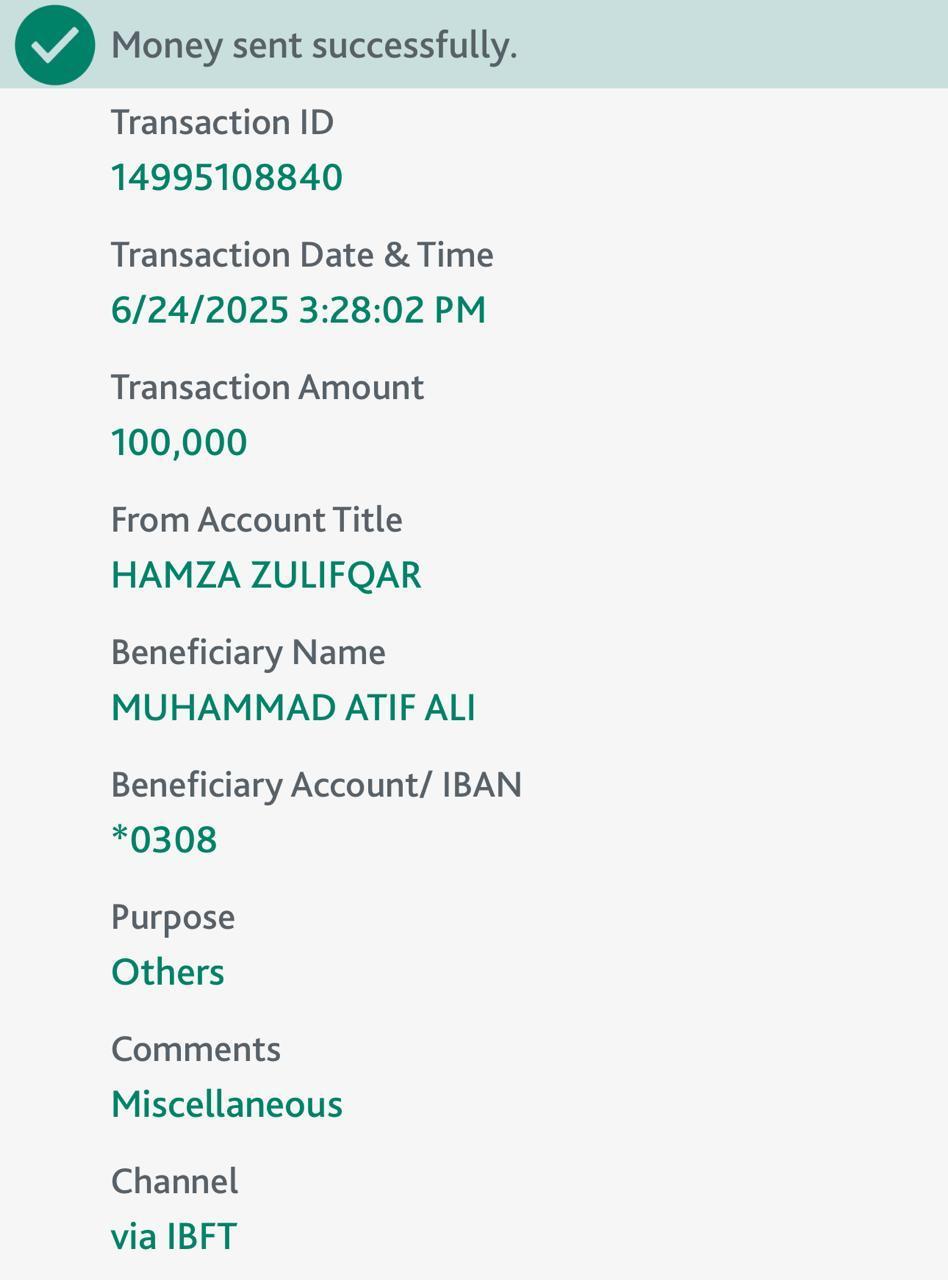This screenshot has height=1280, width=948.
Task: Select the 100,000 amount value
Action: 179,442
